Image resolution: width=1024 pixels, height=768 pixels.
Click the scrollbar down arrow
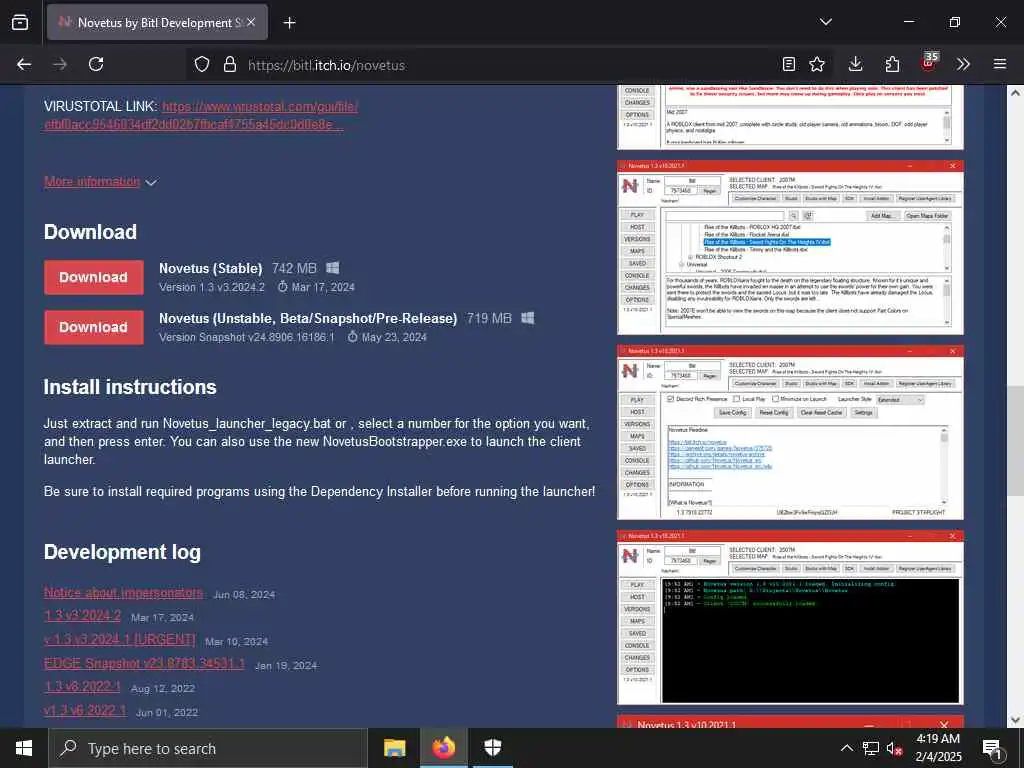pos(1015,720)
